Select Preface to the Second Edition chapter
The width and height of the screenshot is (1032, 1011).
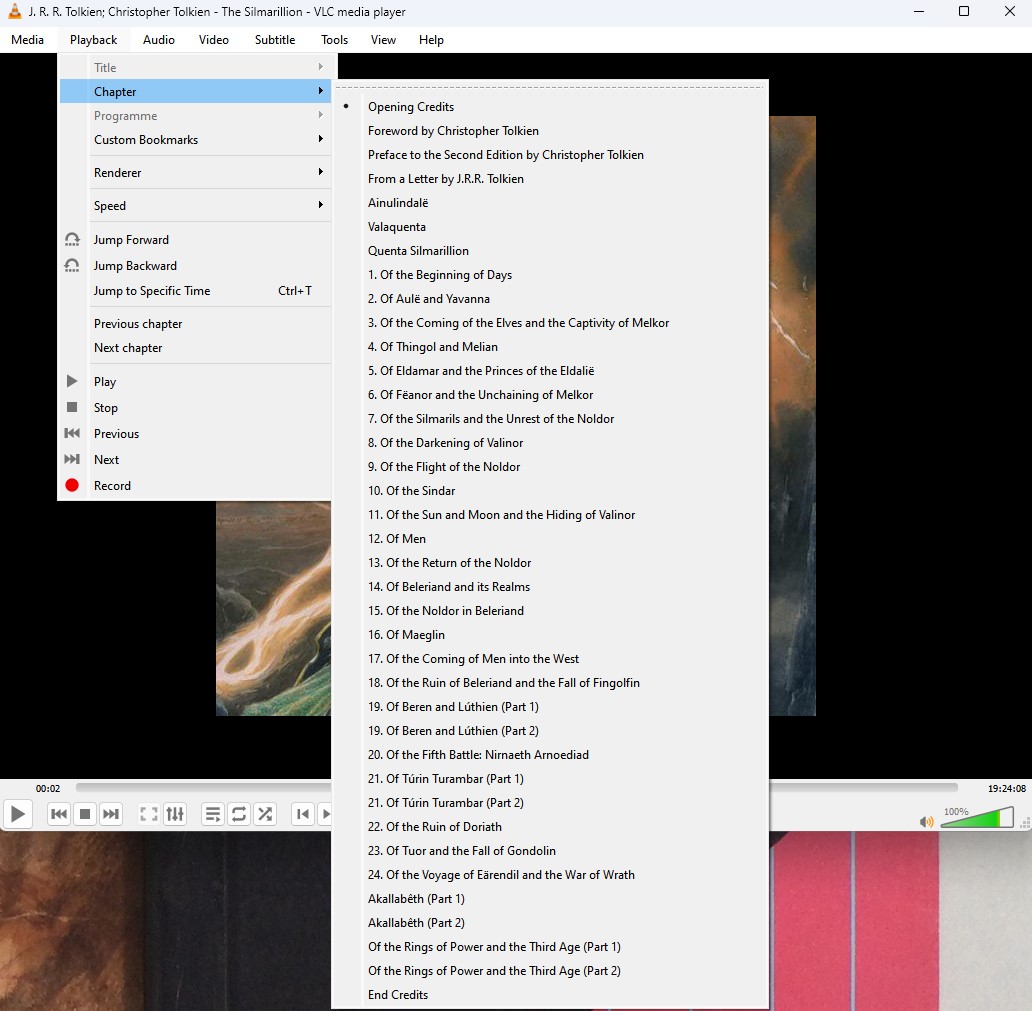550,155
